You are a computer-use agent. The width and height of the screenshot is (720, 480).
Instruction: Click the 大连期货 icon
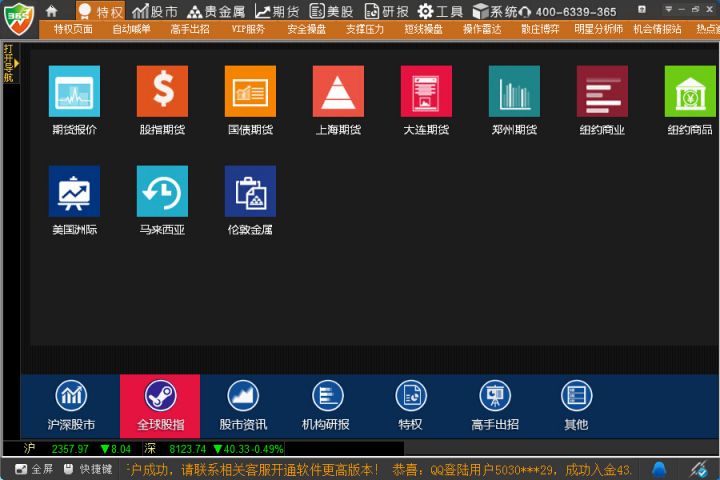click(x=426, y=92)
